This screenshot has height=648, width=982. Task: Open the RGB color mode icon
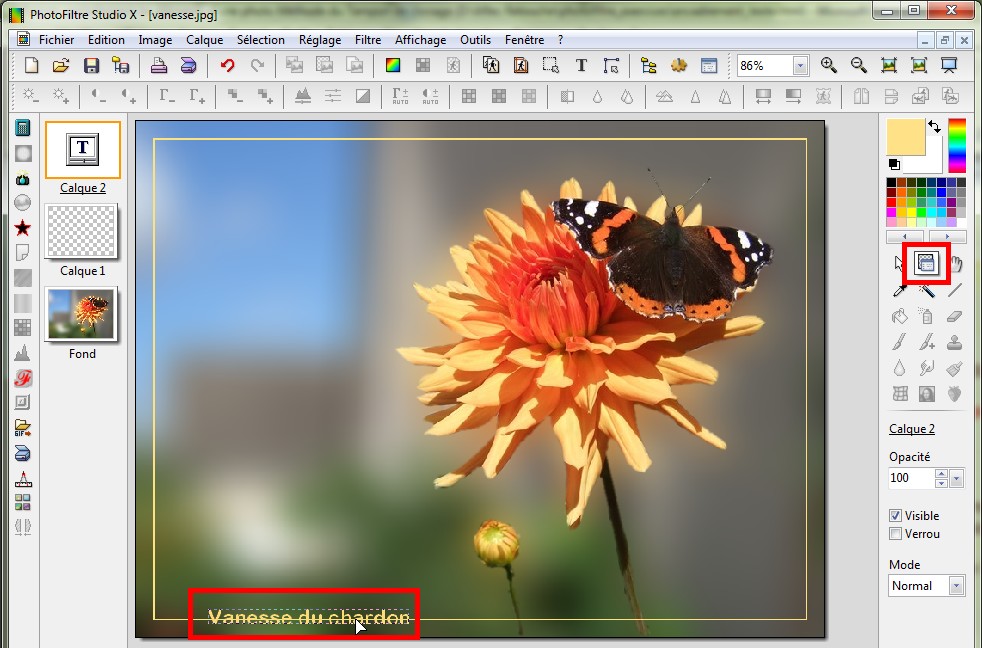[393, 65]
